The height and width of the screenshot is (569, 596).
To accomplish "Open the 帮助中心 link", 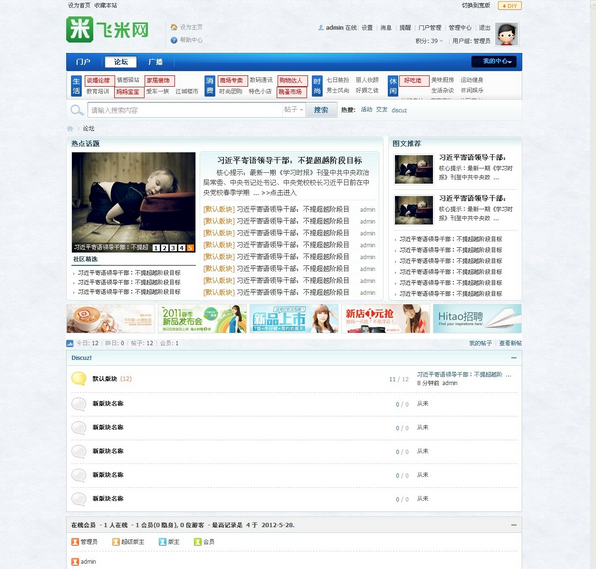I will (x=191, y=40).
